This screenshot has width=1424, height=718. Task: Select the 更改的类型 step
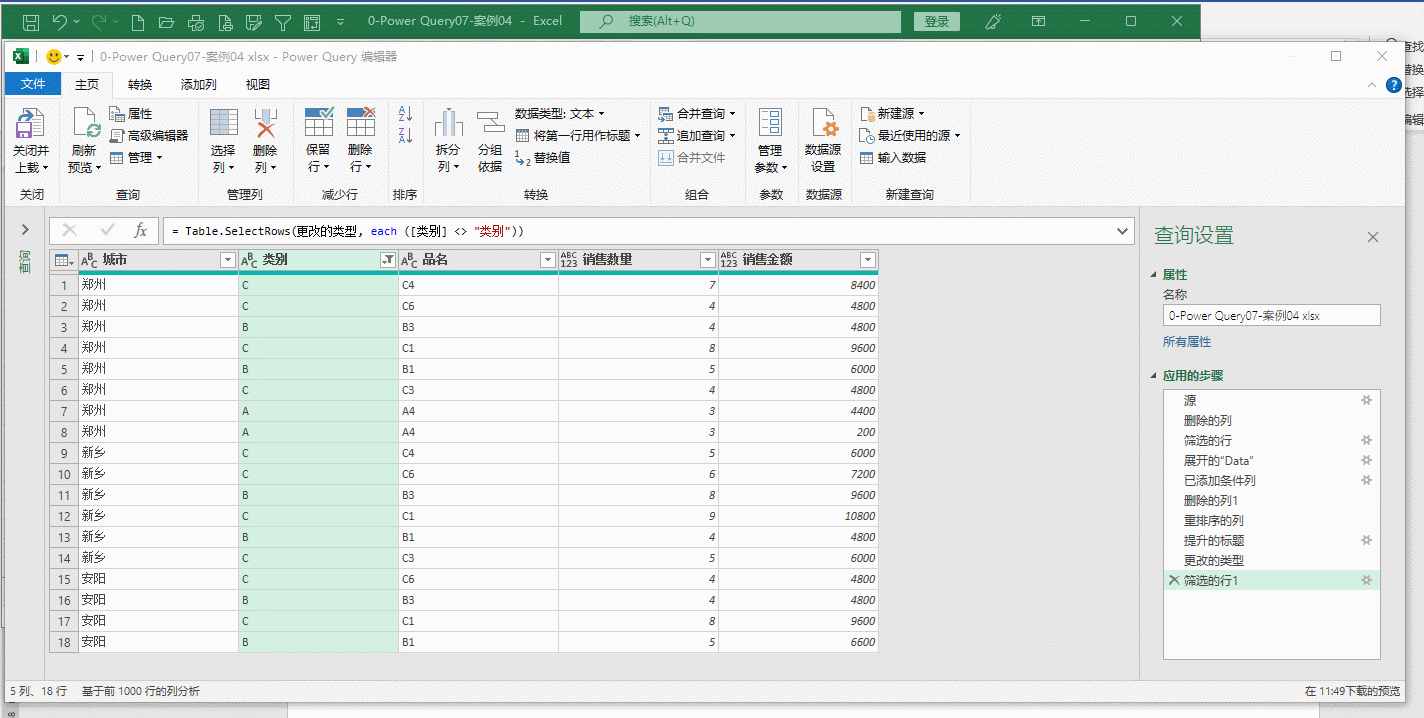point(1271,560)
